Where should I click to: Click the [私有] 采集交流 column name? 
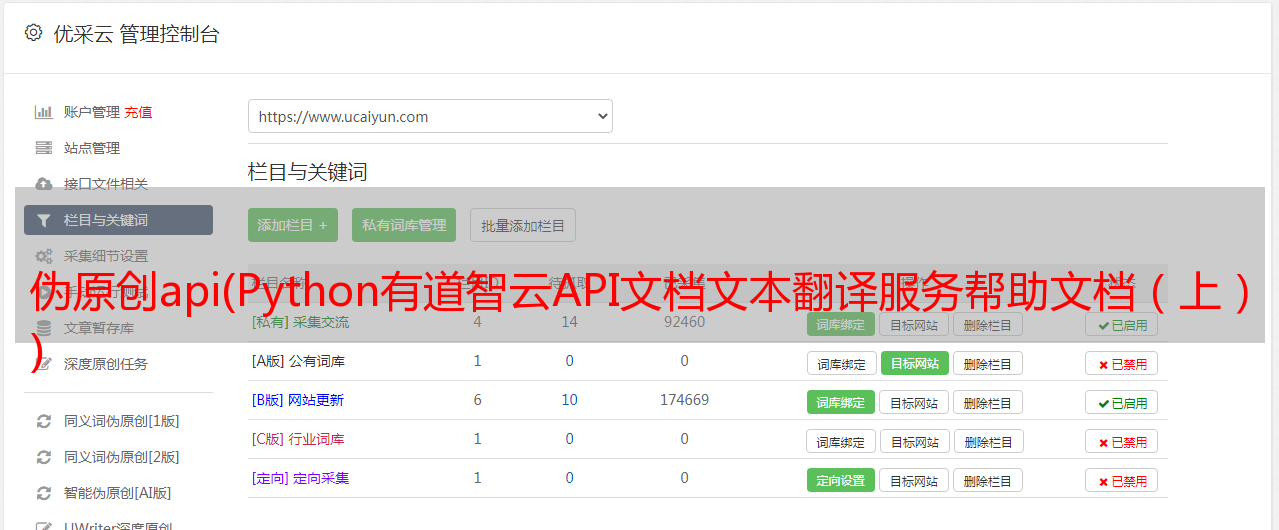click(x=300, y=322)
